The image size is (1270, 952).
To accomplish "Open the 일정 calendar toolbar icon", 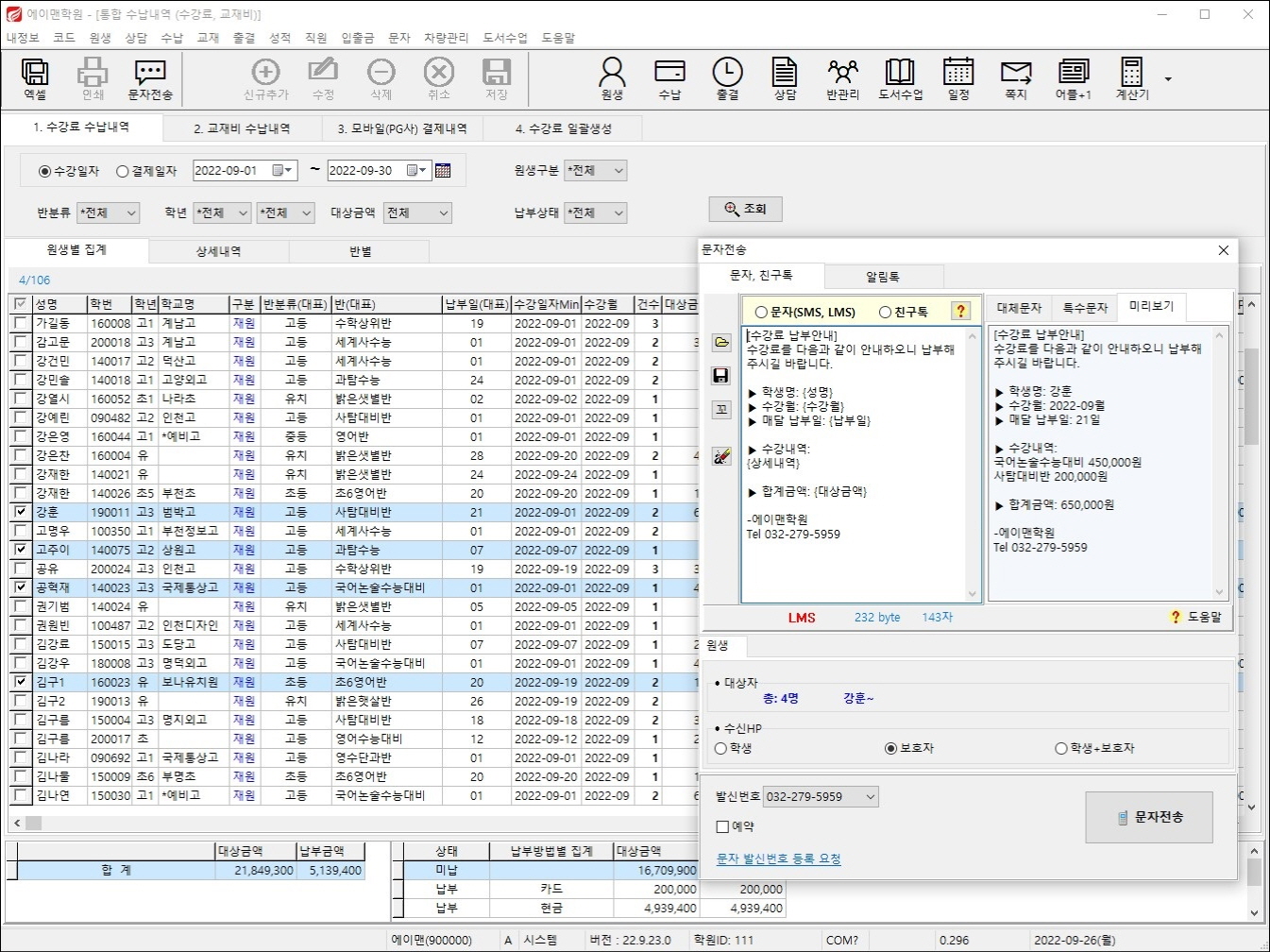I will tap(958, 78).
